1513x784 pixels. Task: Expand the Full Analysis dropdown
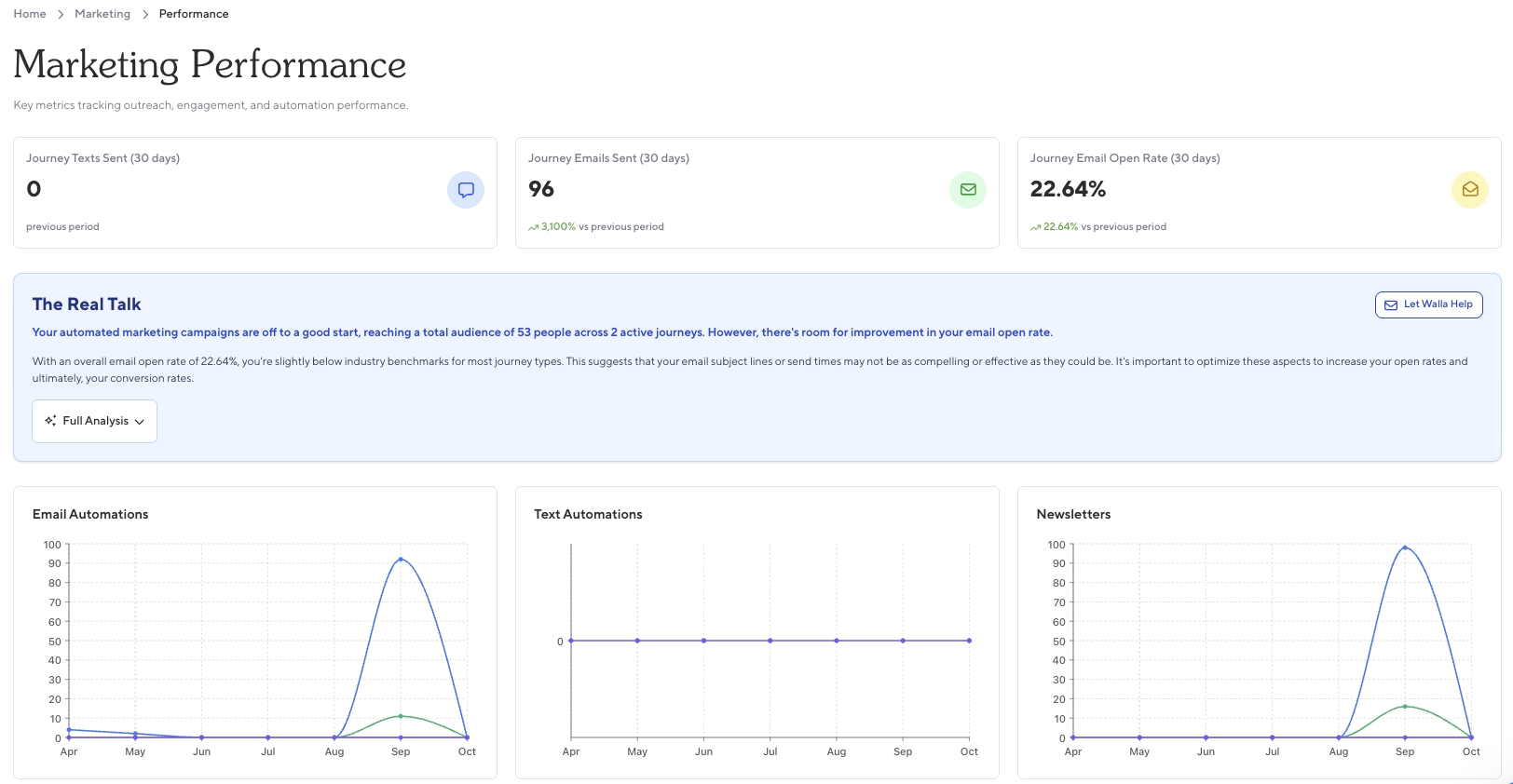click(94, 421)
